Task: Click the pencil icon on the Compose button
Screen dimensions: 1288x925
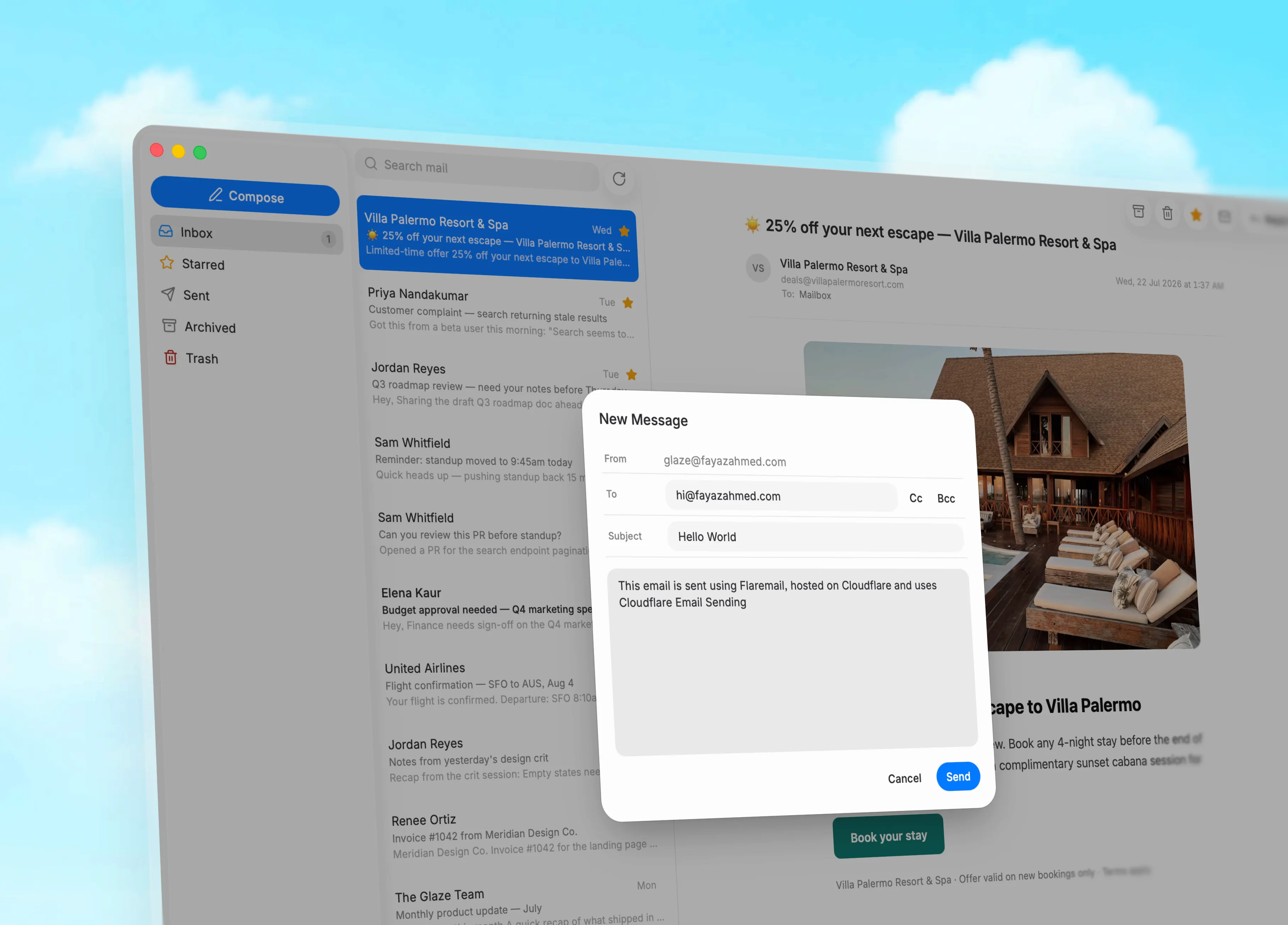Action: click(x=215, y=195)
